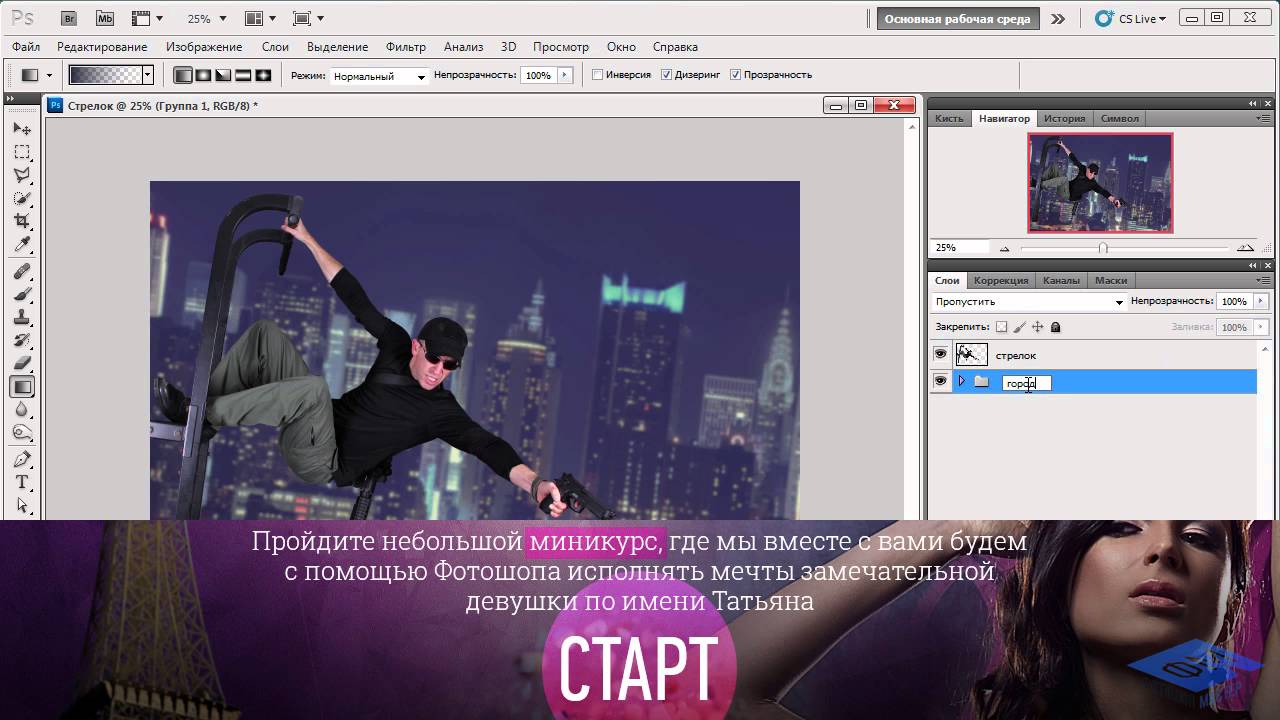Hide the selected group layer
The width and height of the screenshot is (1280, 720).
pos(940,381)
